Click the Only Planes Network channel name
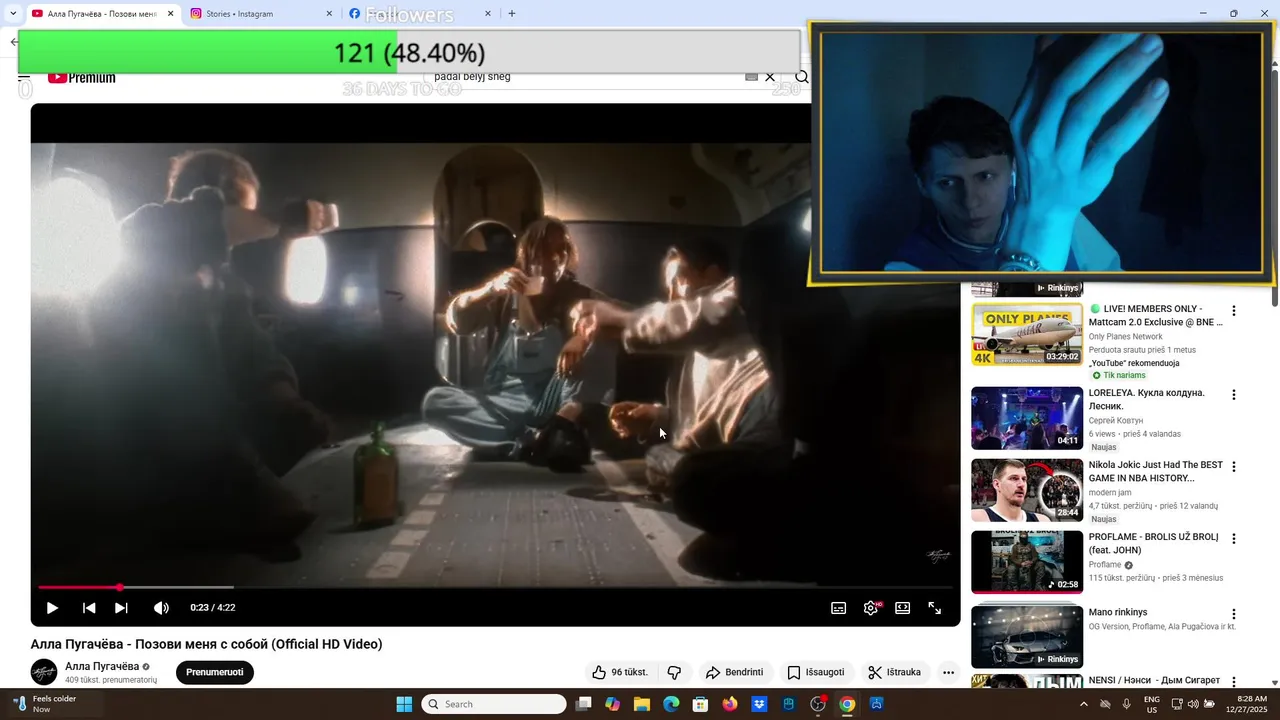Image resolution: width=1280 pixels, height=720 pixels. 1125,337
